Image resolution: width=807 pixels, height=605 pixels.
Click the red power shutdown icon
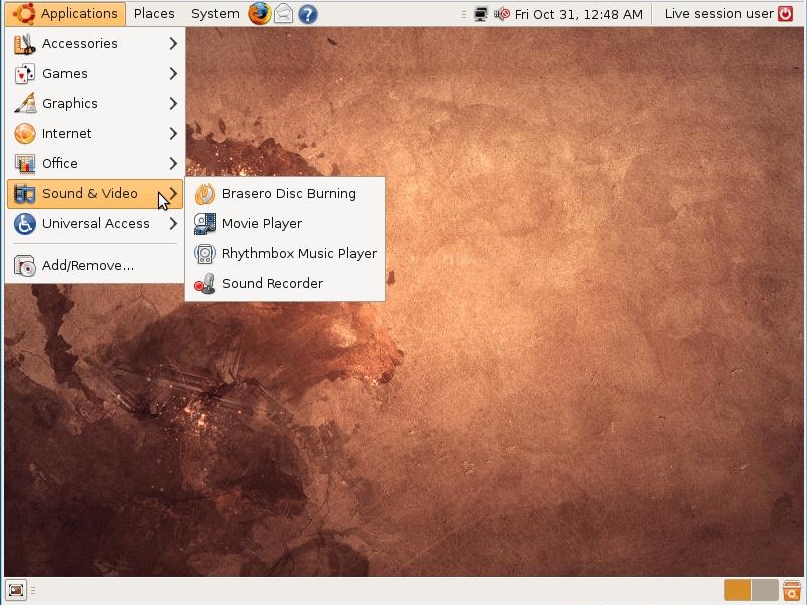pyautogui.click(x=785, y=14)
